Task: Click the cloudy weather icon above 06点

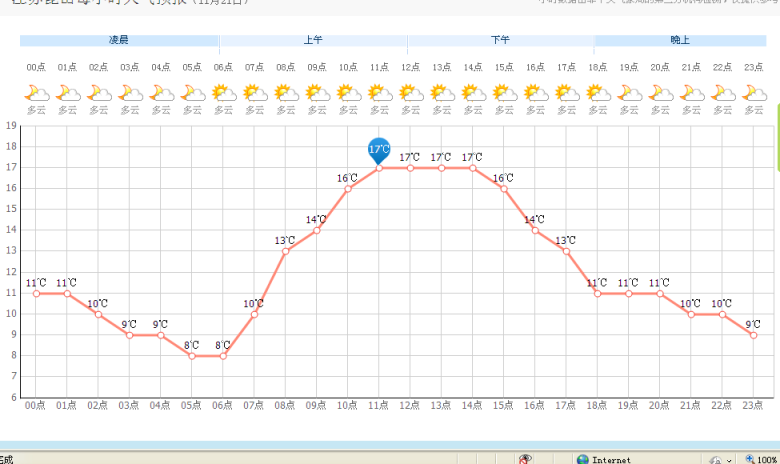Action: (223, 93)
